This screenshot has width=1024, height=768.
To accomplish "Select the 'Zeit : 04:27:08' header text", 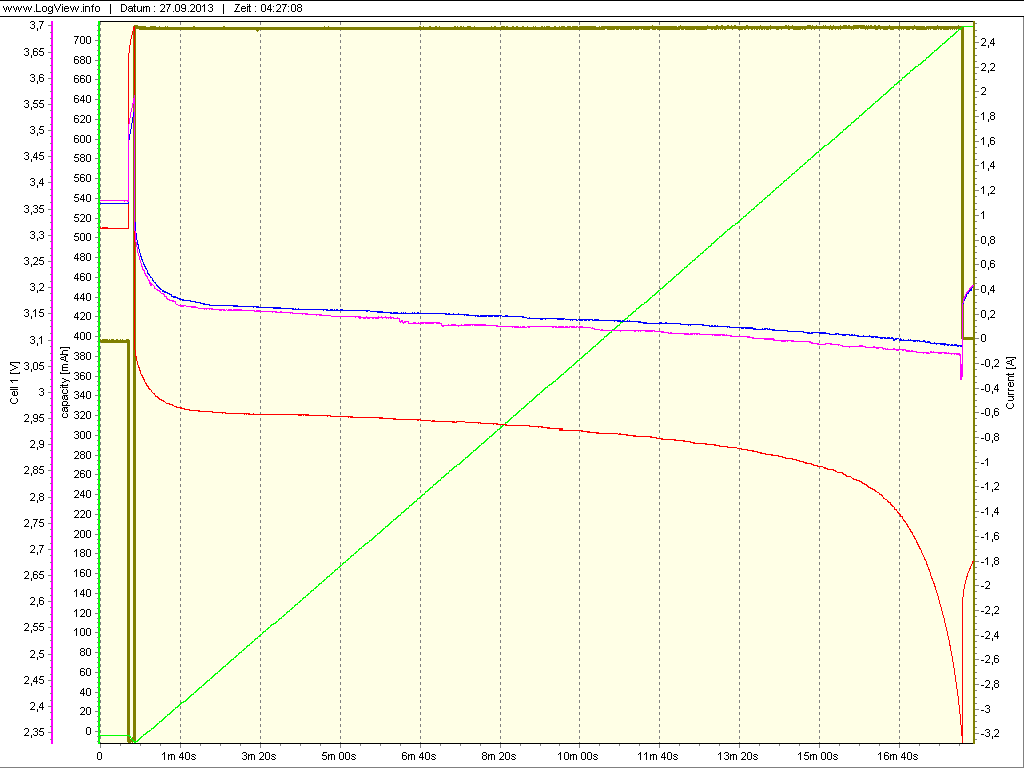I will [x=268, y=8].
